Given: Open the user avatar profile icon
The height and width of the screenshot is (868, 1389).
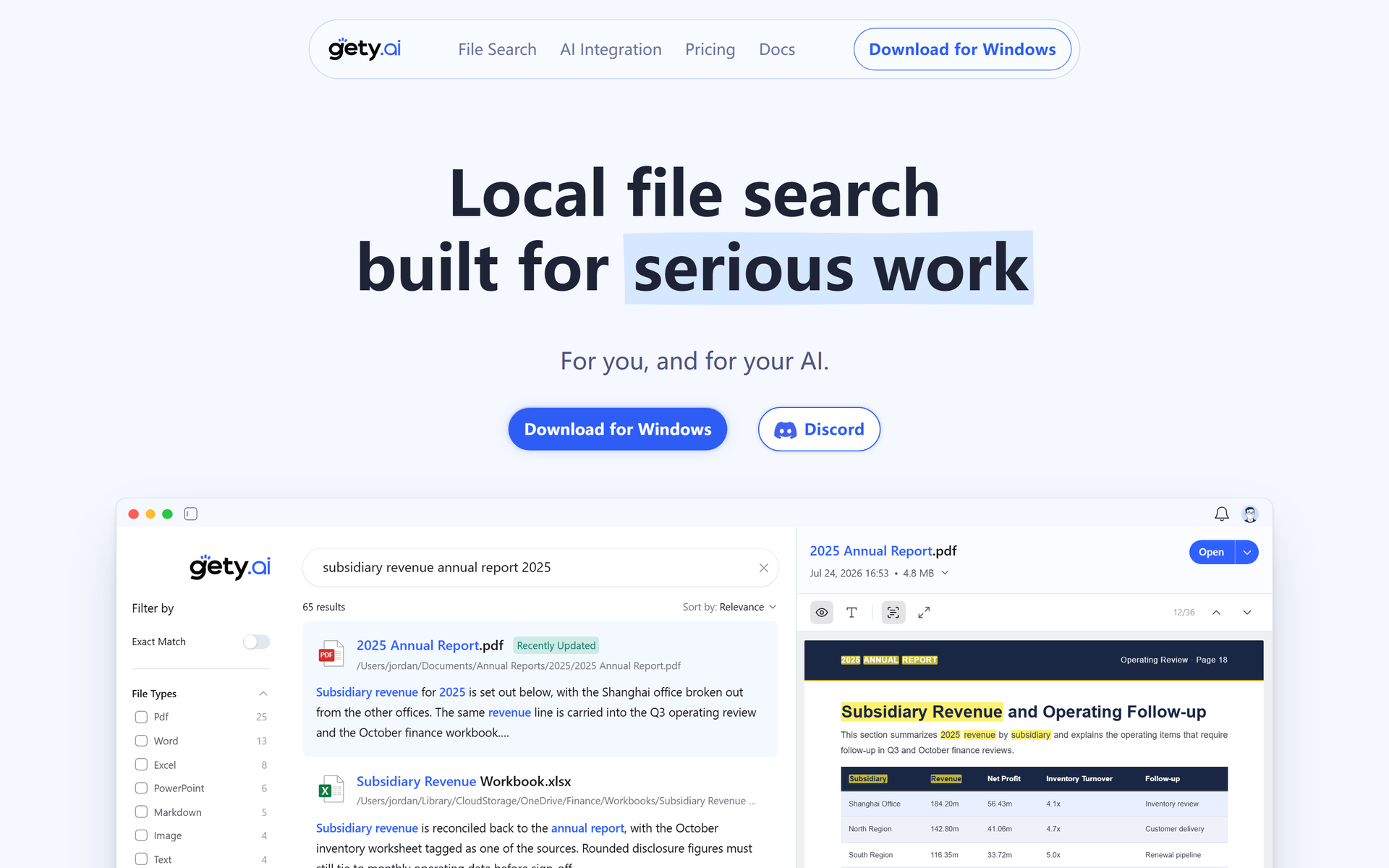Looking at the screenshot, I should tap(1250, 514).
